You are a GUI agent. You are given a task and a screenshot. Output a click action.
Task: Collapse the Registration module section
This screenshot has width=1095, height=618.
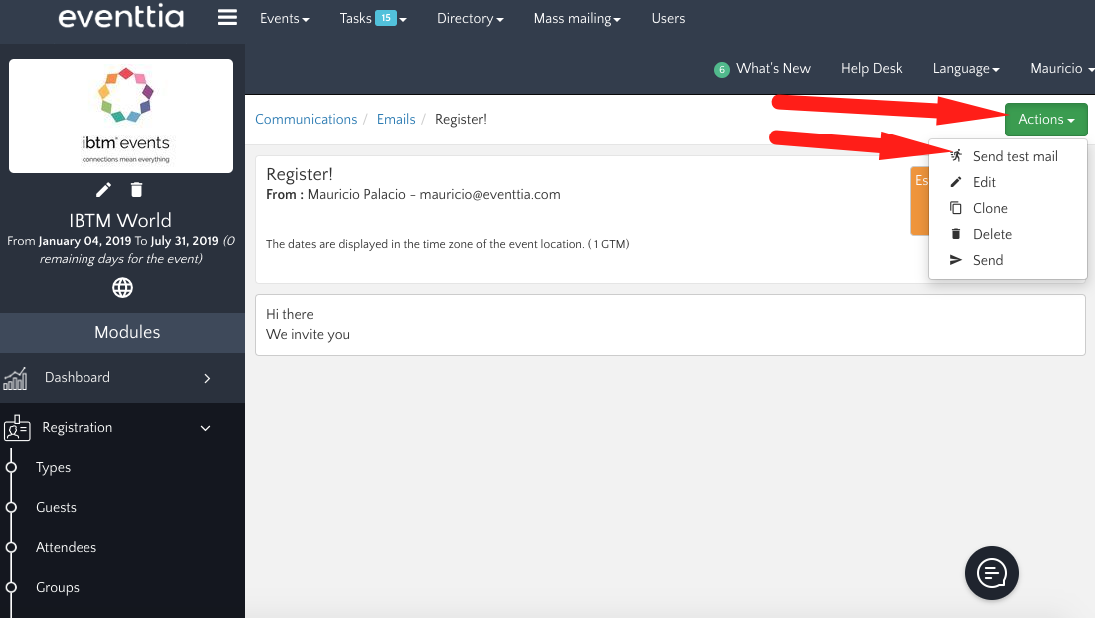point(206,428)
